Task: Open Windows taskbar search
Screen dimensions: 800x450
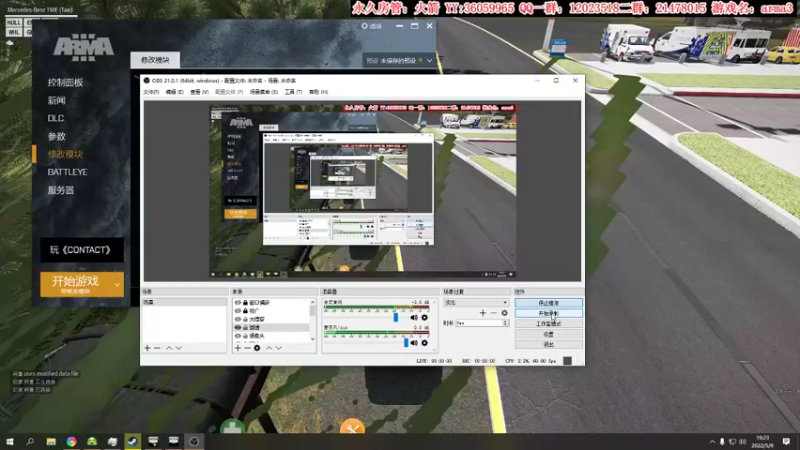Action: [30, 442]
